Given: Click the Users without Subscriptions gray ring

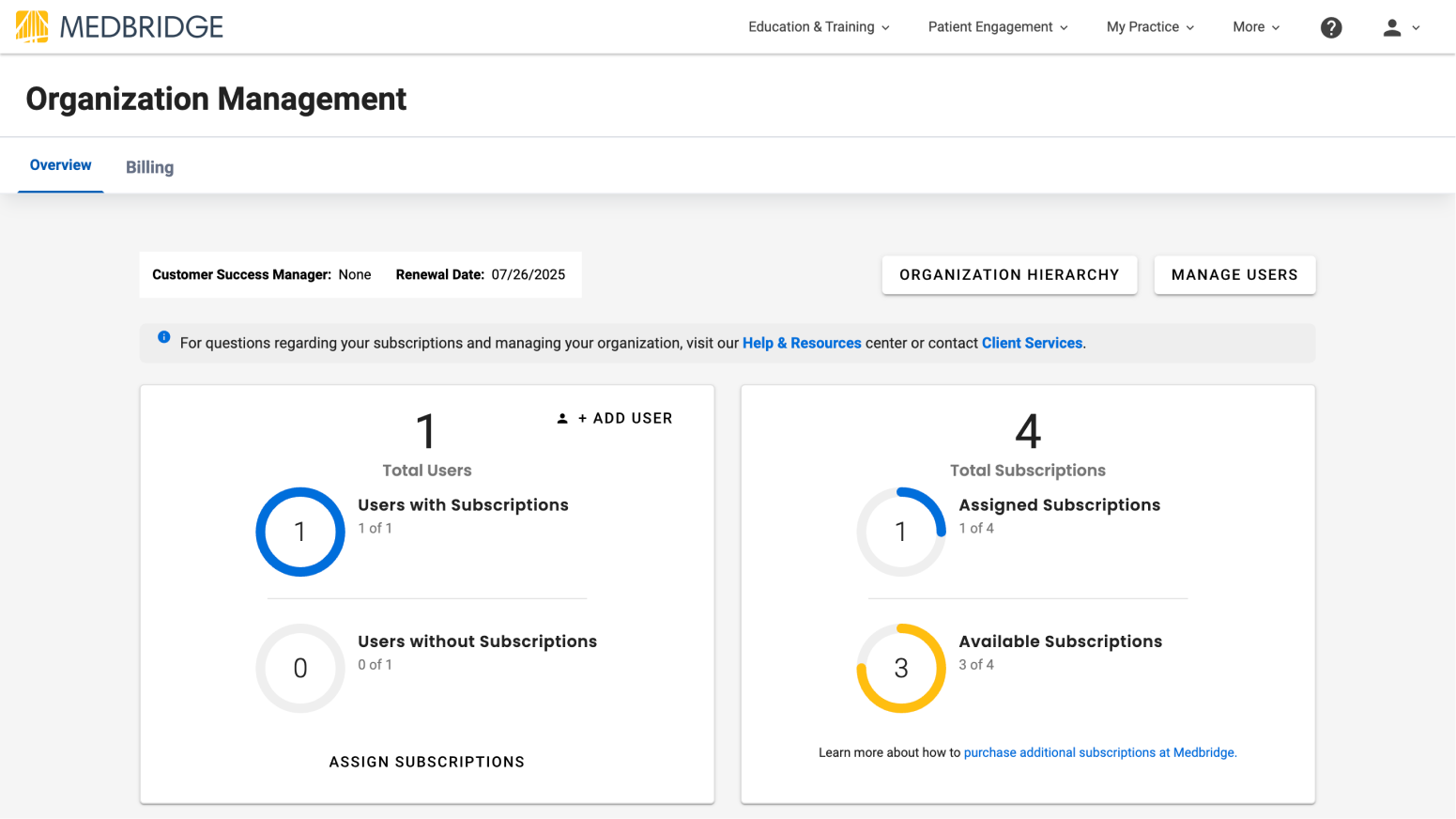Looking at the screenshot, I should 300,668.
